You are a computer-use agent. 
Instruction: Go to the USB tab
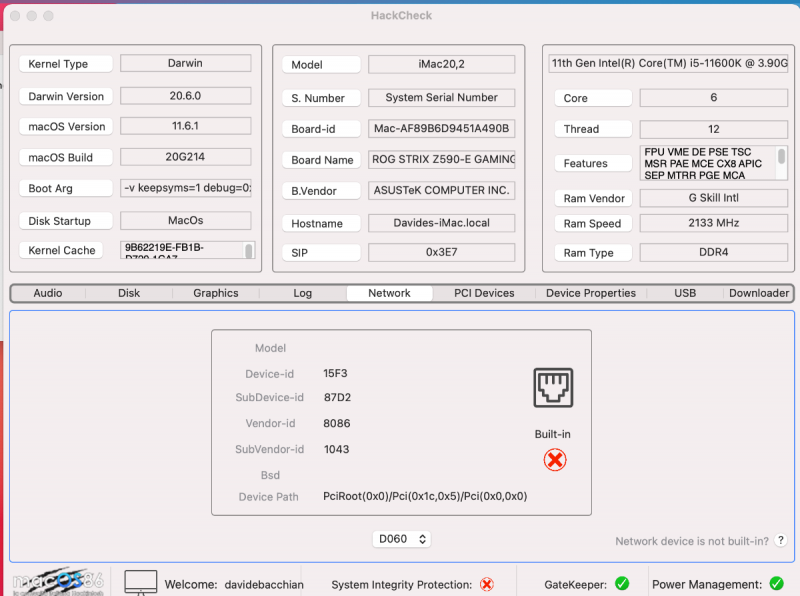(685, 293)
